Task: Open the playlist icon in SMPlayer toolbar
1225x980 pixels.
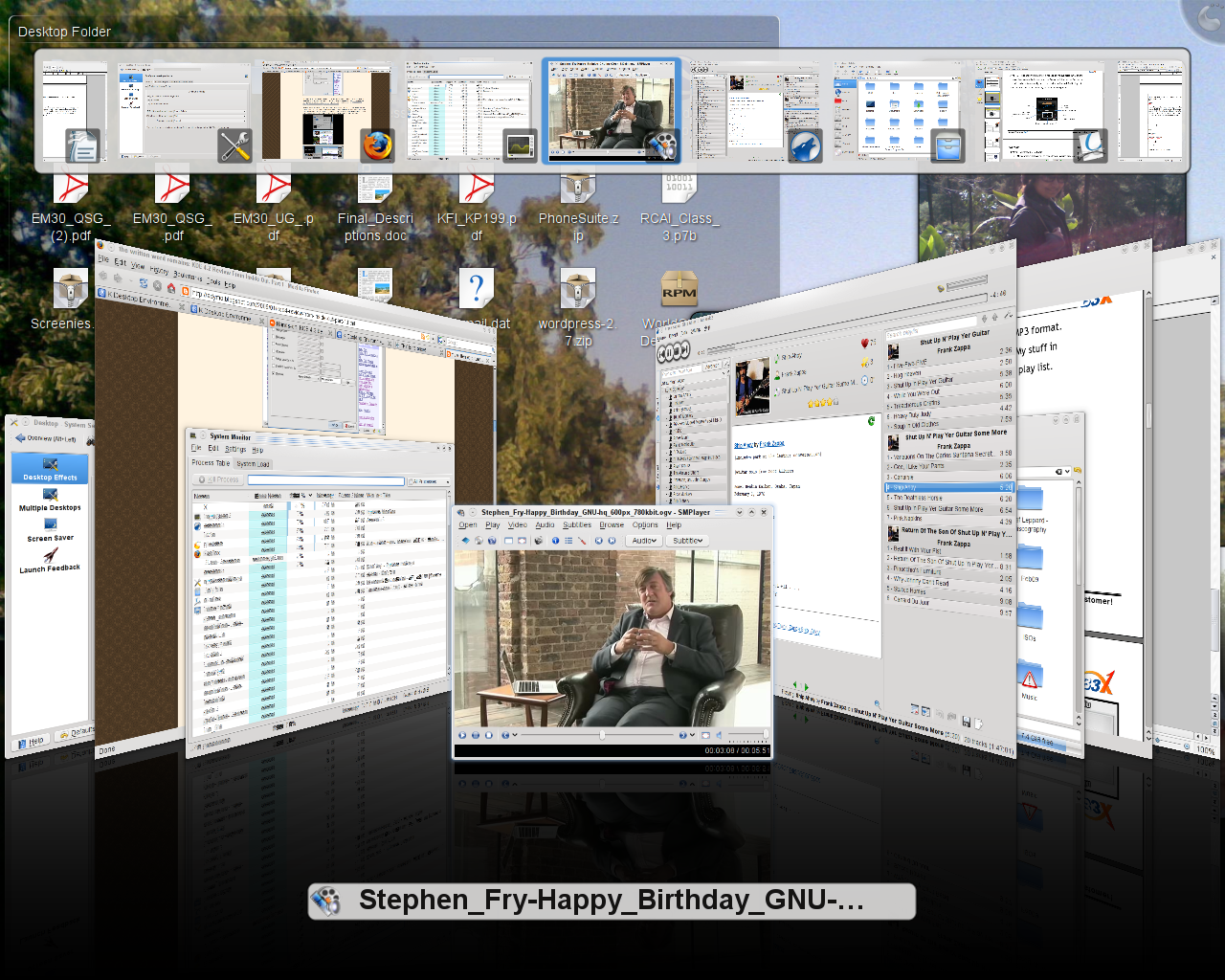Action: [x=568, y=541]
